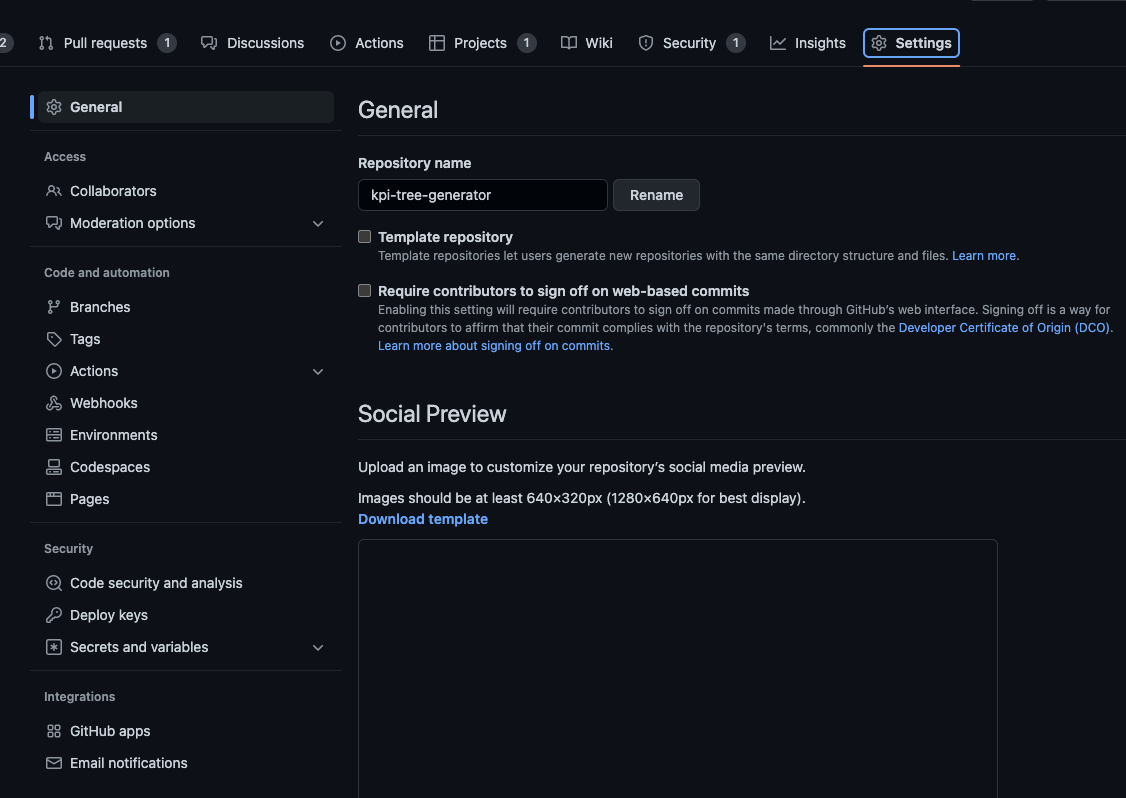This screenshot has height=798, width=1126.
Task: Expand Secrets and variables section
Action: coord(318,647)
